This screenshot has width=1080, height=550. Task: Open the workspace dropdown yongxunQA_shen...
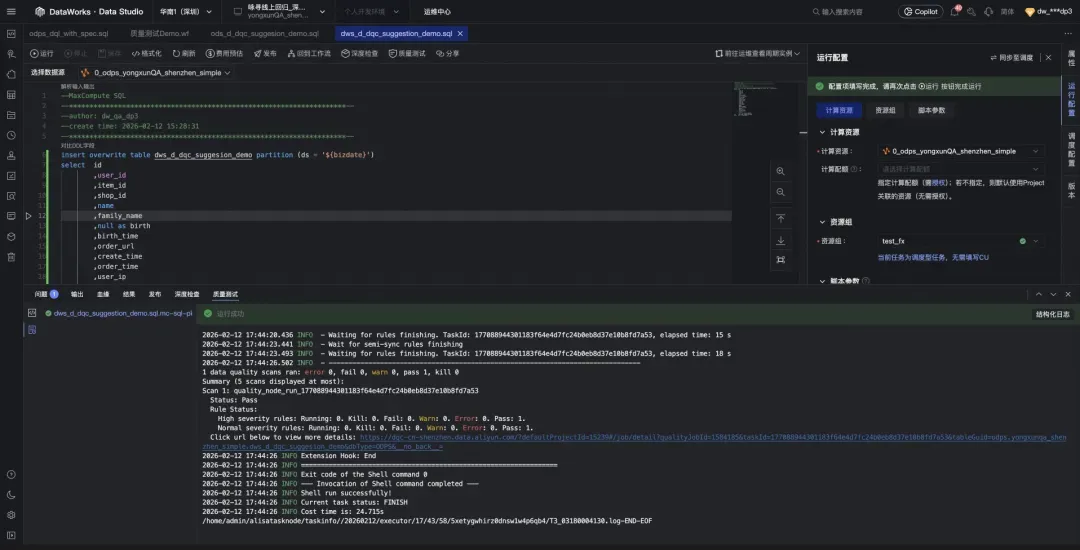pyautogui.click(x=278, y=12)
